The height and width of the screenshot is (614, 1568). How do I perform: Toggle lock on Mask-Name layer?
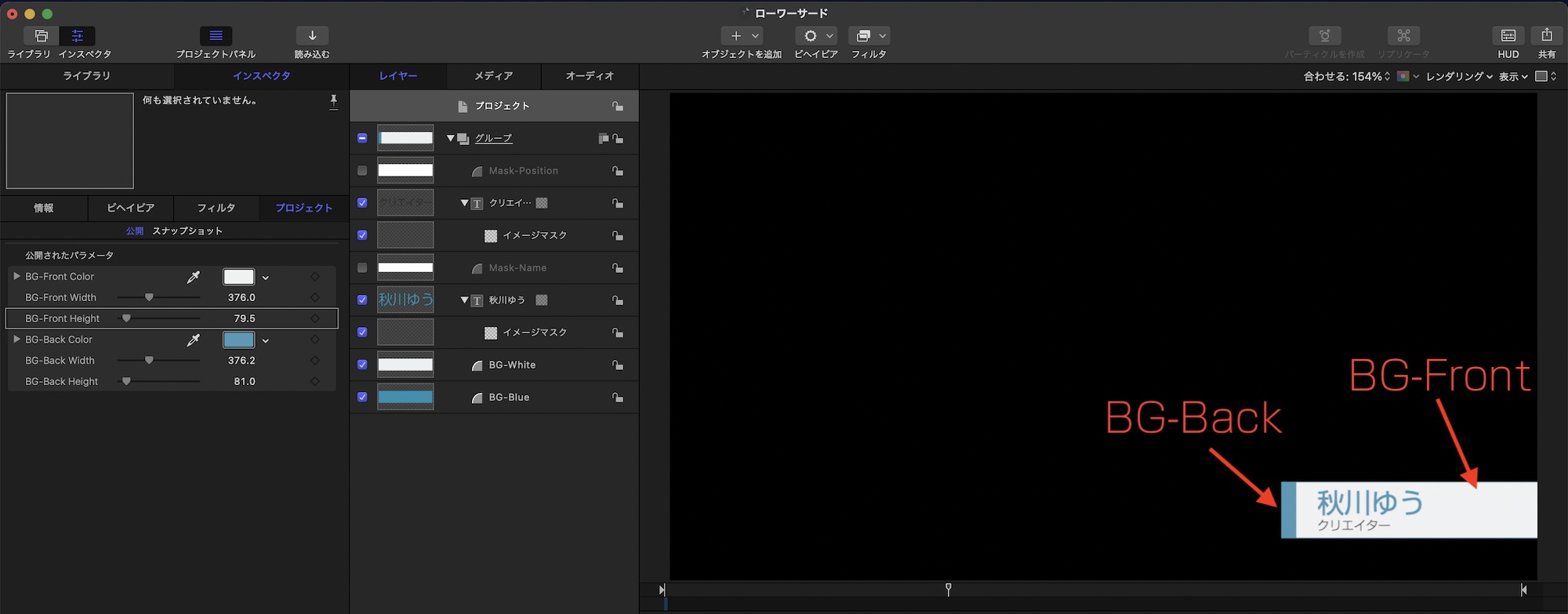coord(618,268)
